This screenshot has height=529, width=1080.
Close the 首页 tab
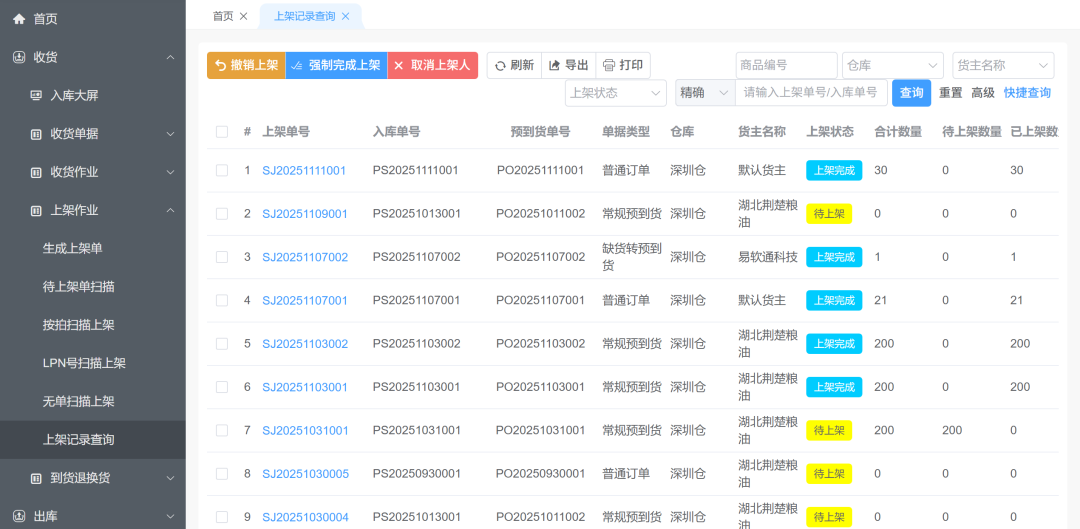pos(243,16)
